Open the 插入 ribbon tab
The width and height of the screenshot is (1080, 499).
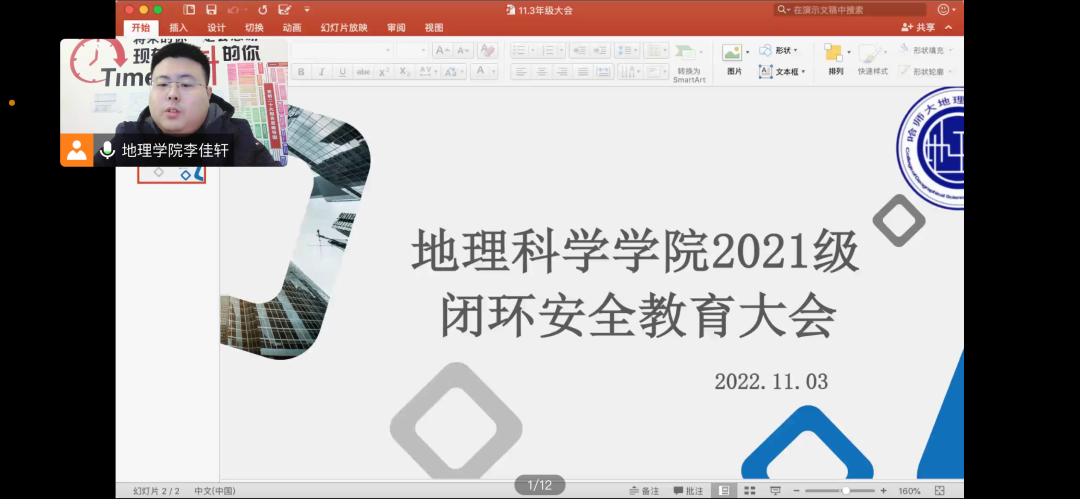pyautogui.click(x=178, y=28)
